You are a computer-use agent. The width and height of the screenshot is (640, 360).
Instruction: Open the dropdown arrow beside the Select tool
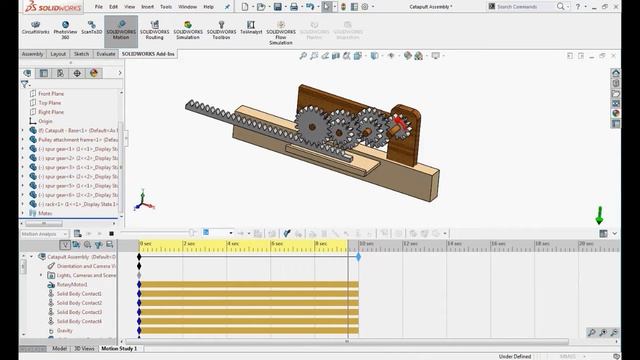[x=335, y=7]
